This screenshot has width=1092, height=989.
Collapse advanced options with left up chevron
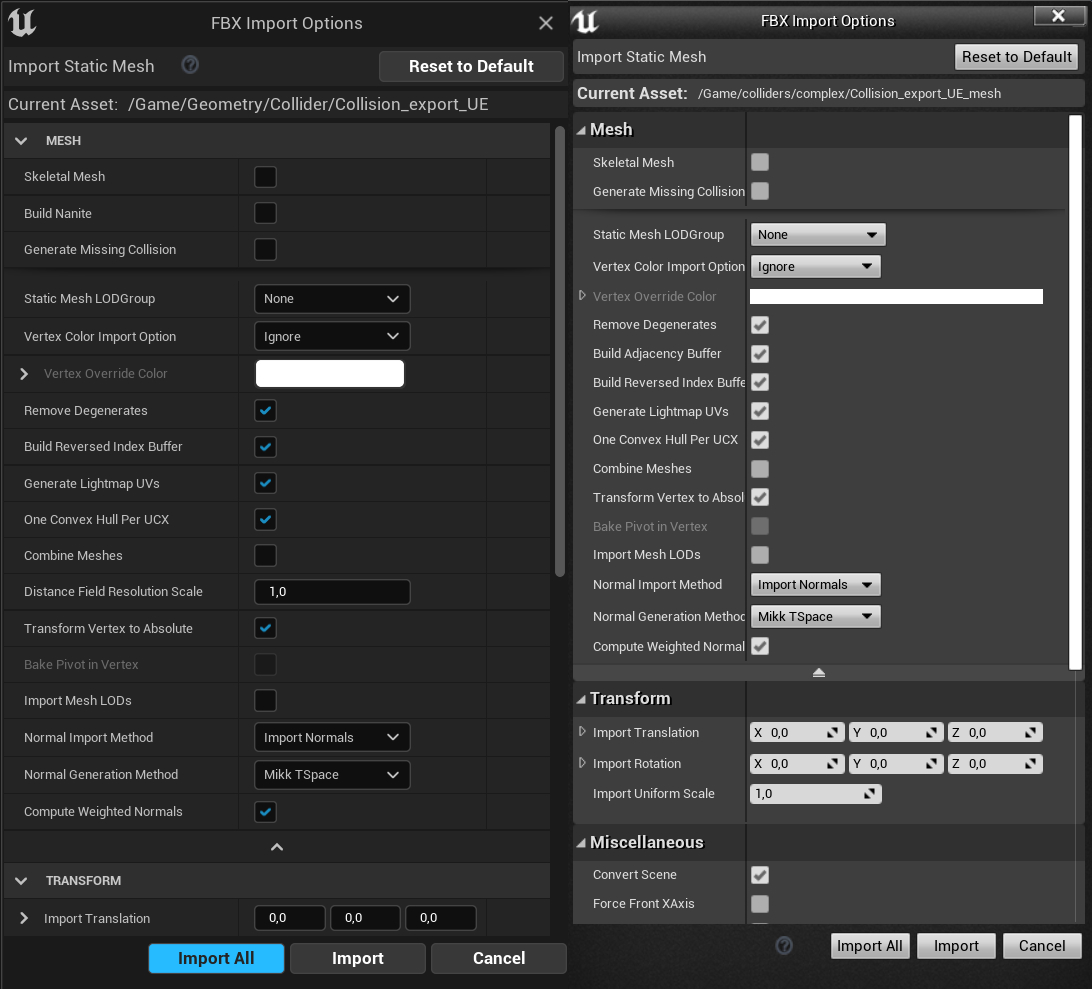(x=277, y=847)
